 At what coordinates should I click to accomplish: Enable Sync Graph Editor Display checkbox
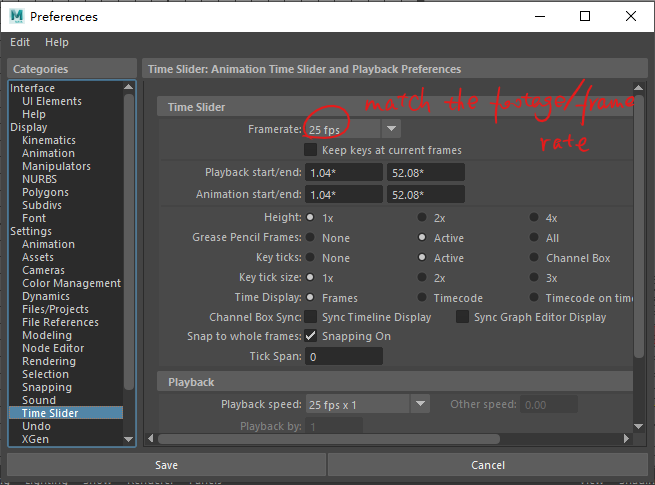(462, 317)
